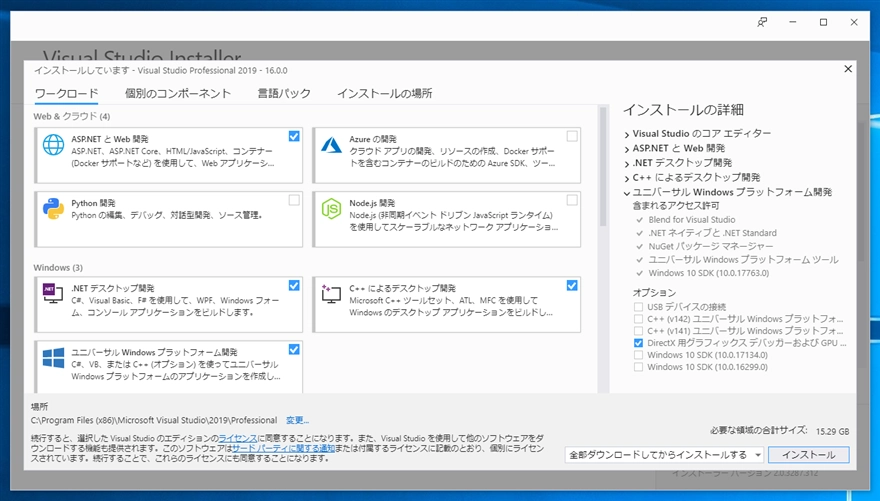Enable C++ (v141) ユニバーサル Windows option
The image size is (880, 501).
638,331
